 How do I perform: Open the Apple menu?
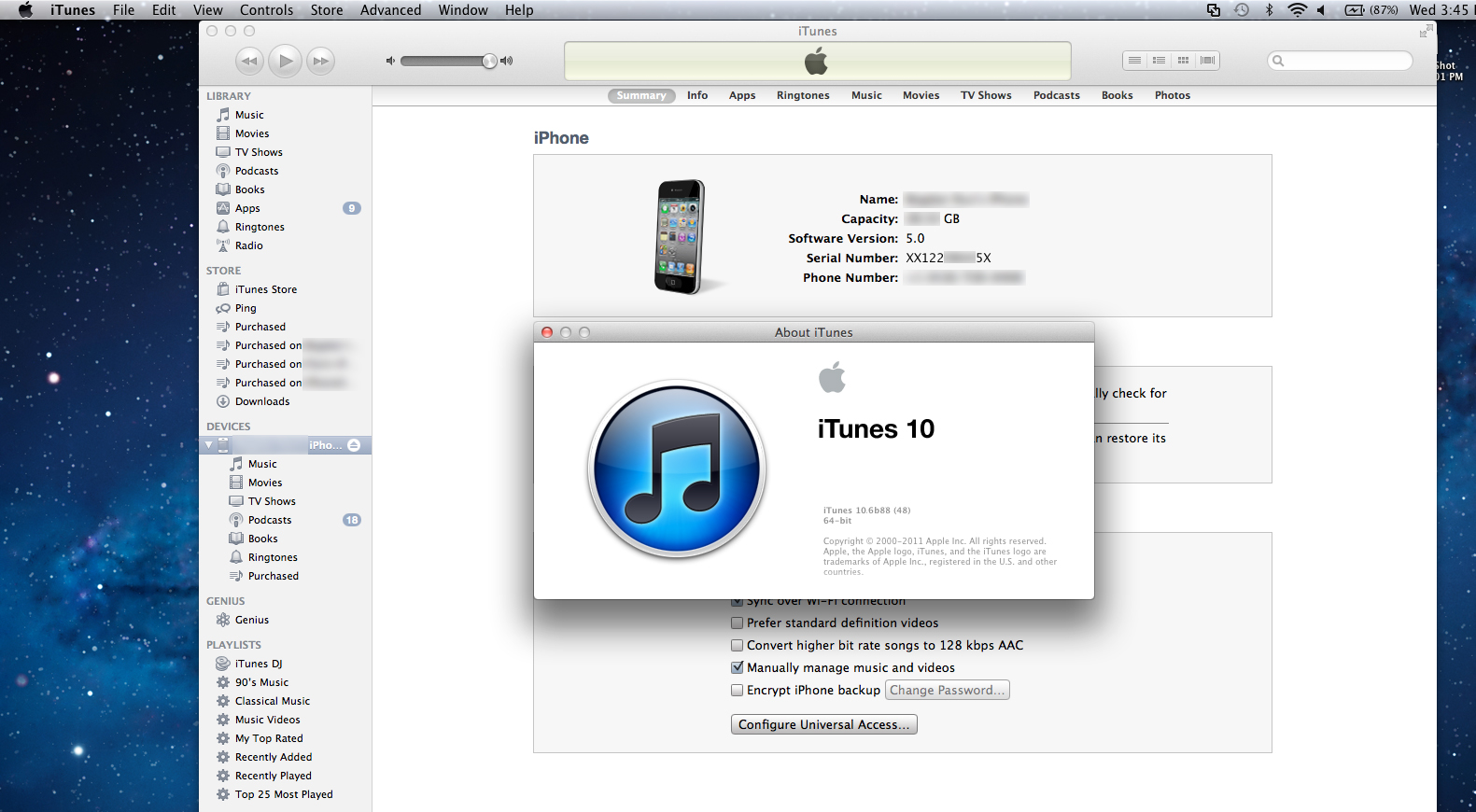click(x=25, y=10)
